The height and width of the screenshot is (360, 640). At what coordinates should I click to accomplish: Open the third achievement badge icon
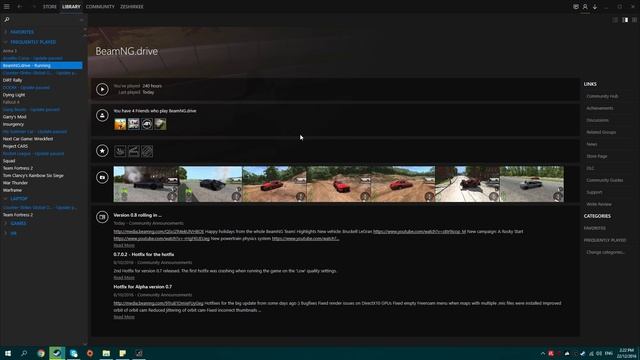pyautogui.click(x=147, y=151)
